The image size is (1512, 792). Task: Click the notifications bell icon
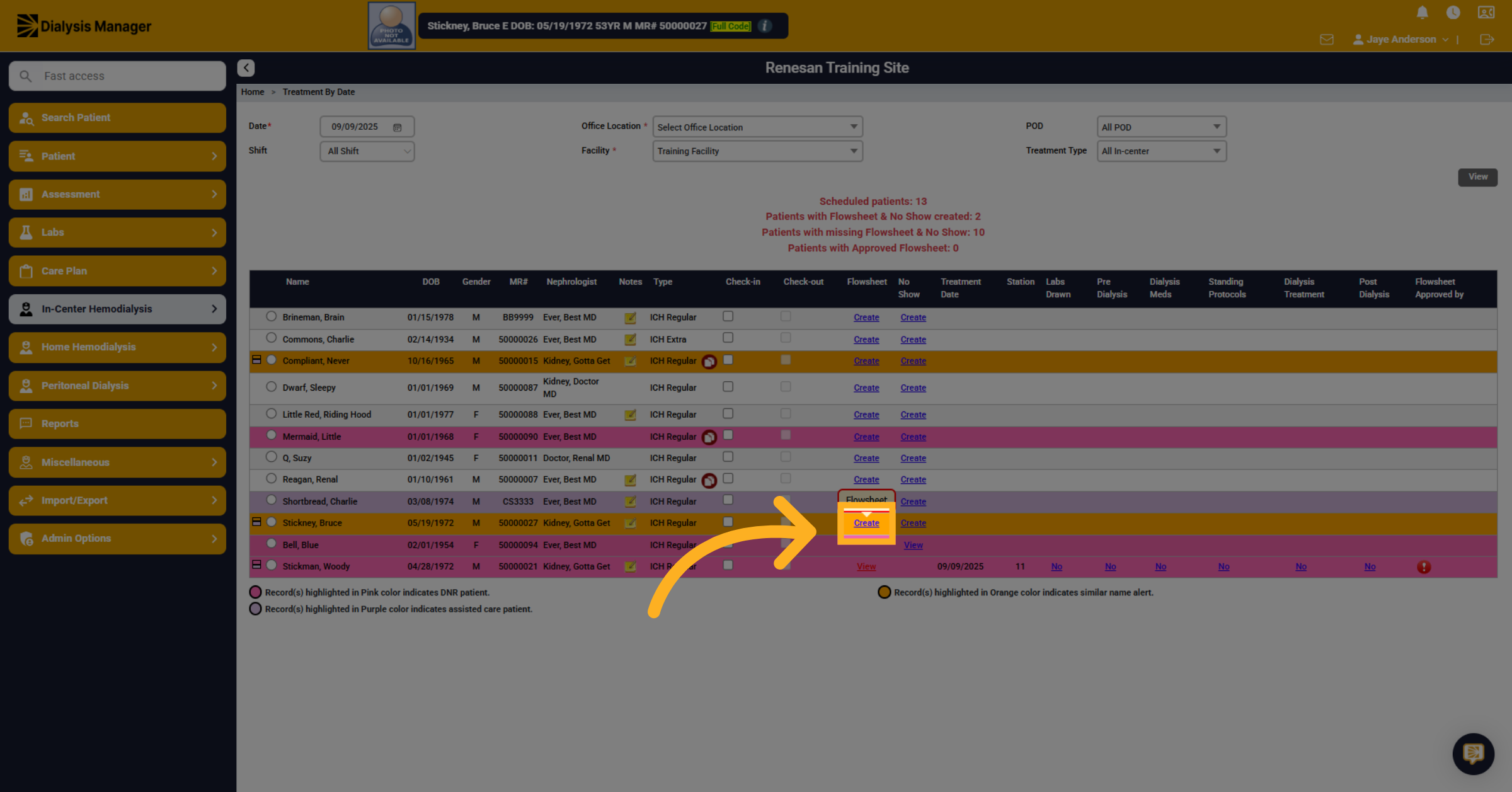[1422, 13]
